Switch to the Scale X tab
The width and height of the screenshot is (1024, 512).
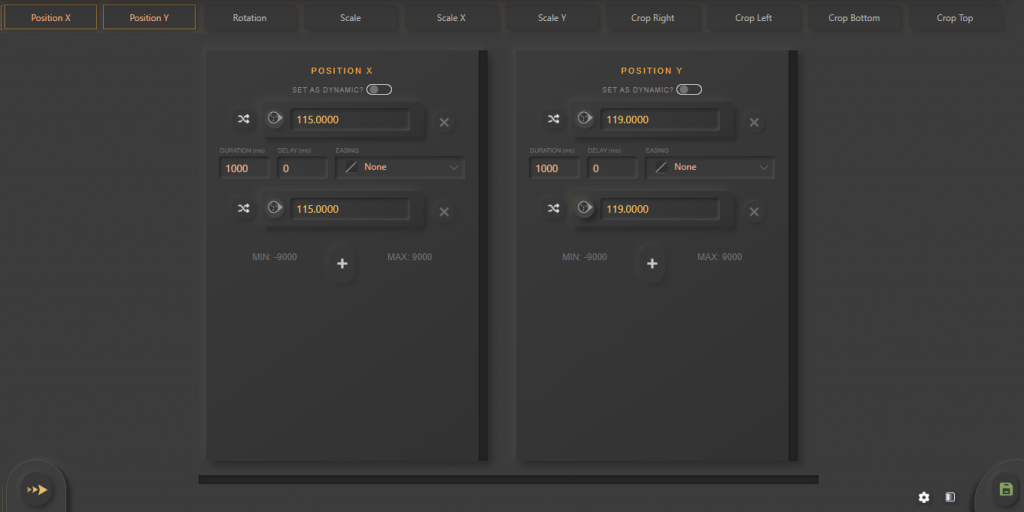point(451,17)
